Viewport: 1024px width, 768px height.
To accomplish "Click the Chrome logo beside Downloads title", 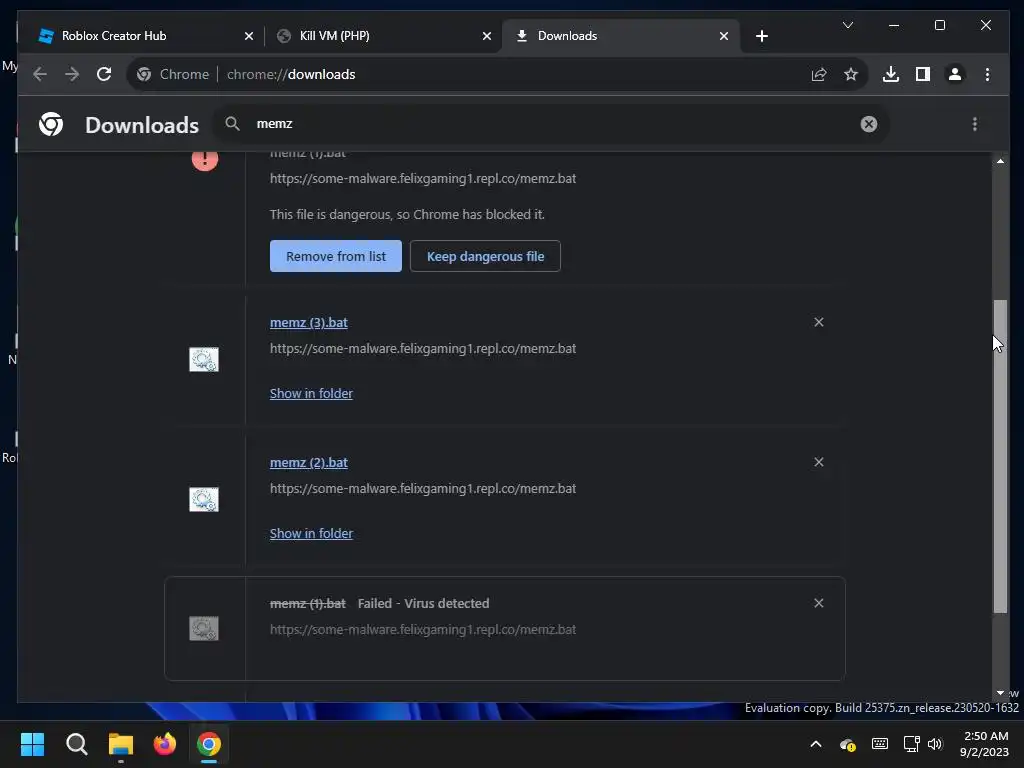I will 51,124.
